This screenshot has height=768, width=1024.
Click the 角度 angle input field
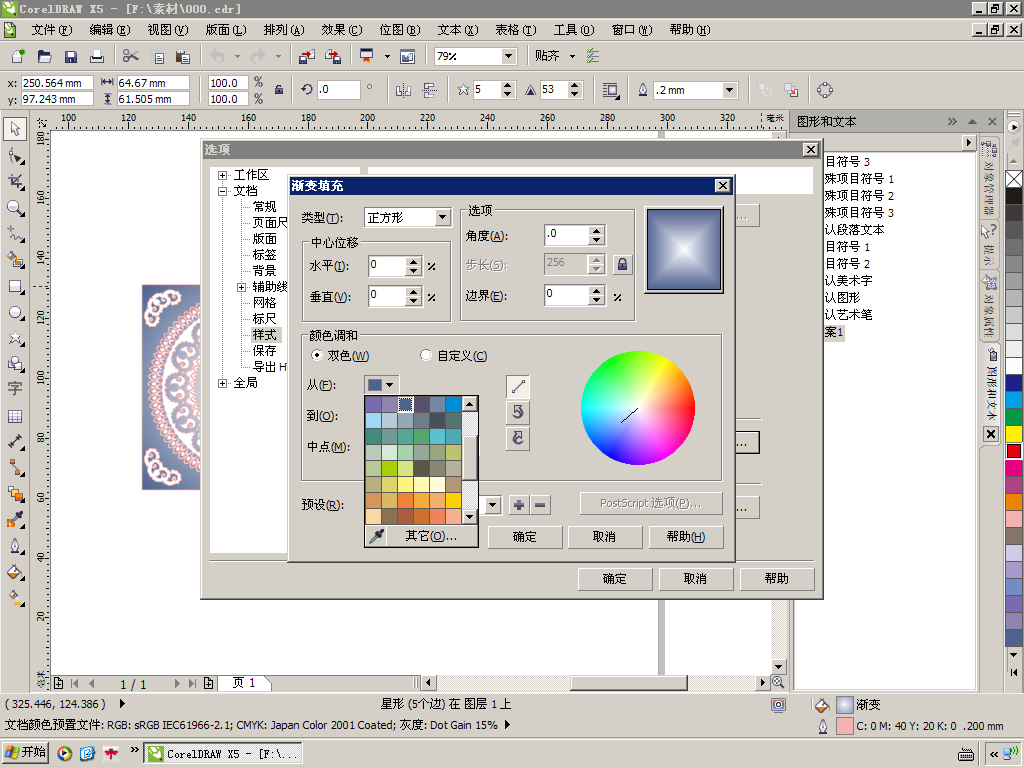coord(566,235)
